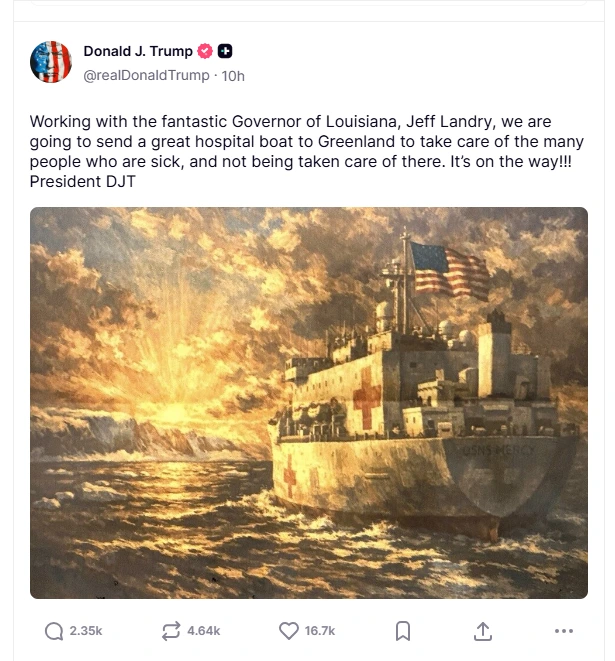Viewport: 615px width, 661px height.
Task: Click the 2.35k replies count
Action: coord(86,631)
